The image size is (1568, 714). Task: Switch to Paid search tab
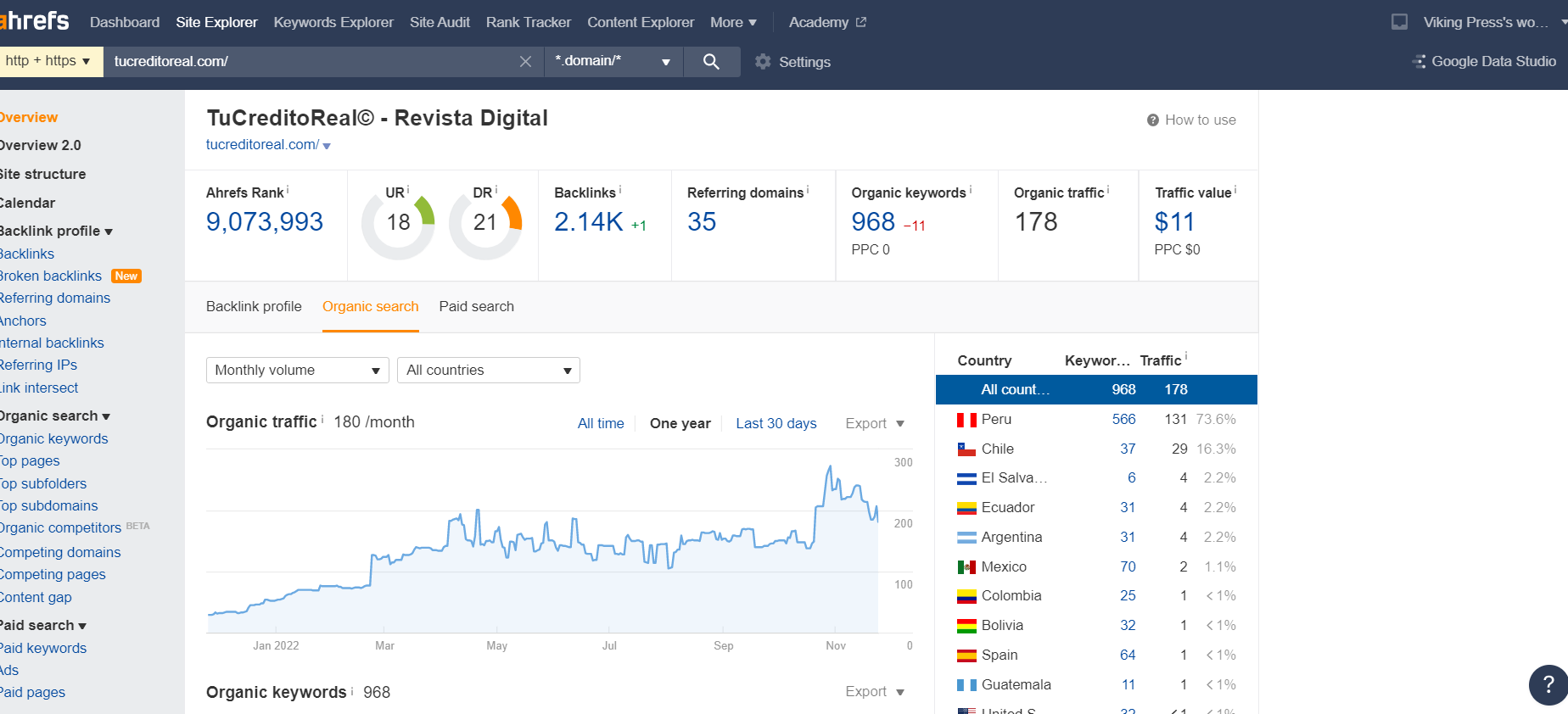click(477, 306)
